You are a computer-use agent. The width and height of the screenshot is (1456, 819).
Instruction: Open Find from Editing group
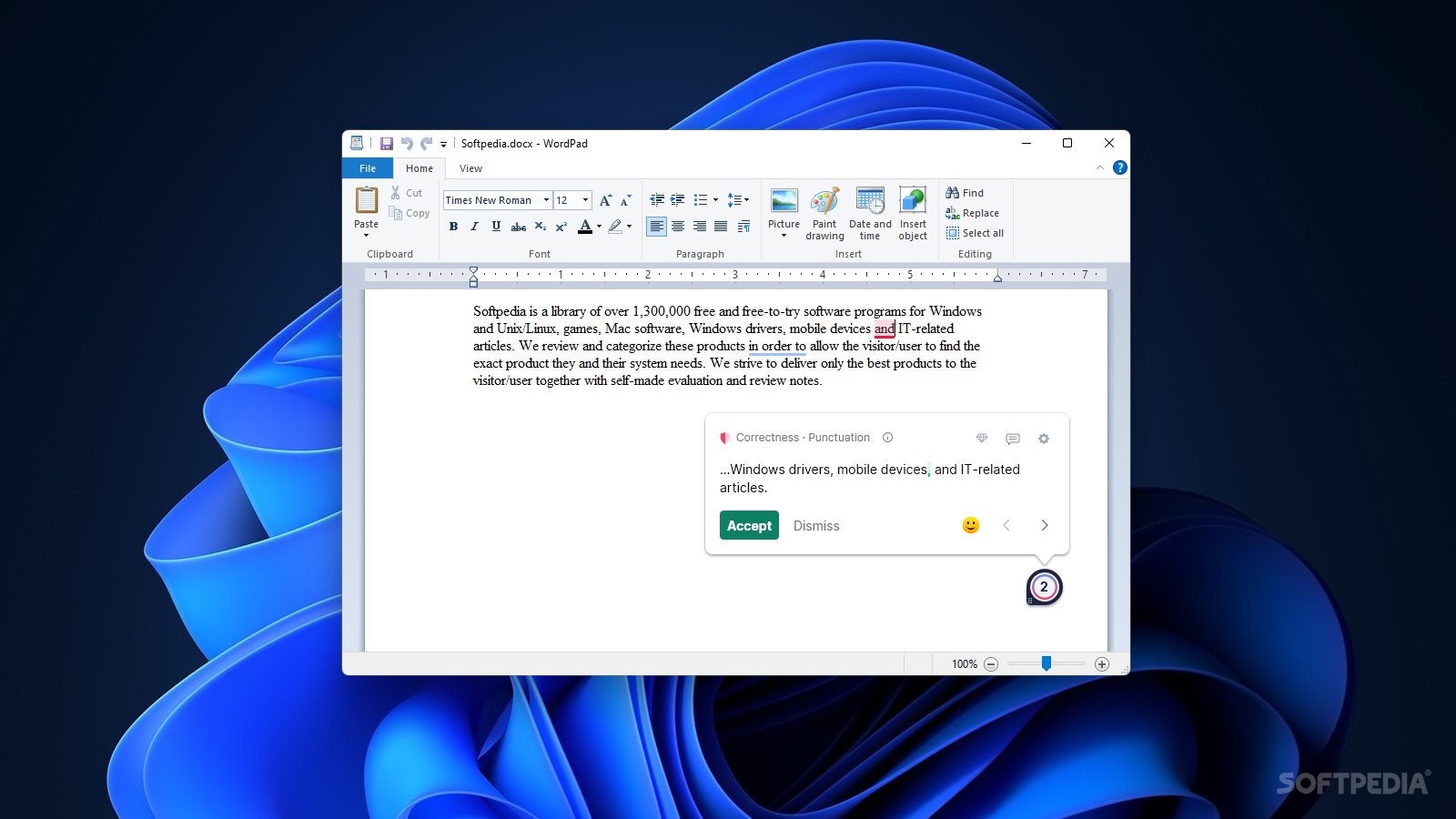[965, 193]
